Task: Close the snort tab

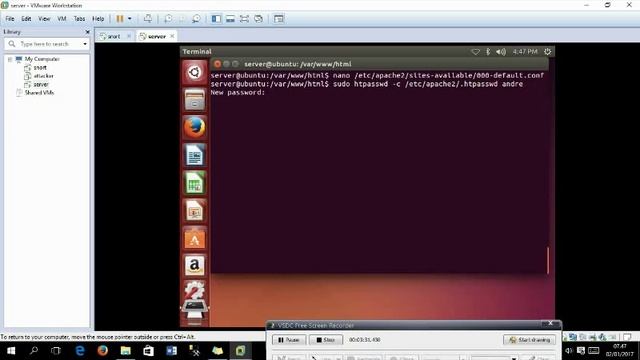Action: (129, 36)
